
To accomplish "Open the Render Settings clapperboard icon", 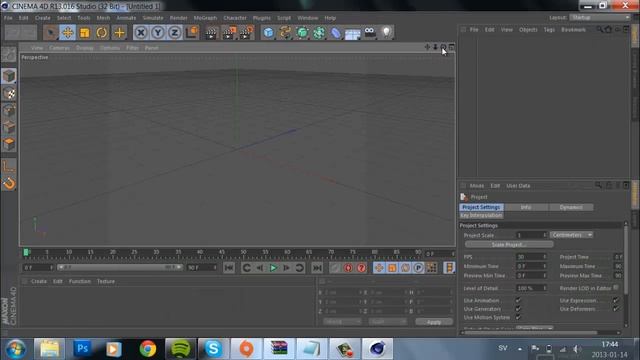I will coord(246,32).
